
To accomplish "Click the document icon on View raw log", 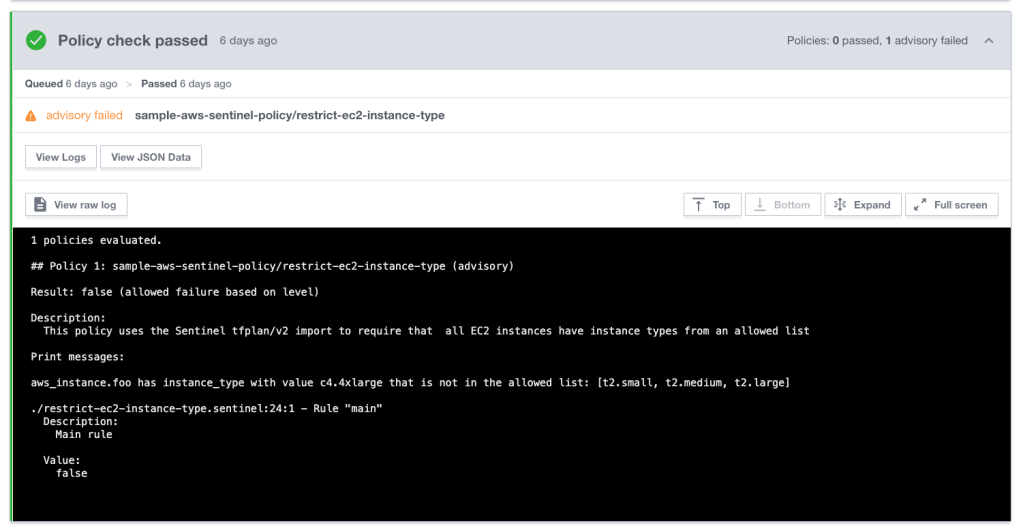I will [x=40, y=205].
